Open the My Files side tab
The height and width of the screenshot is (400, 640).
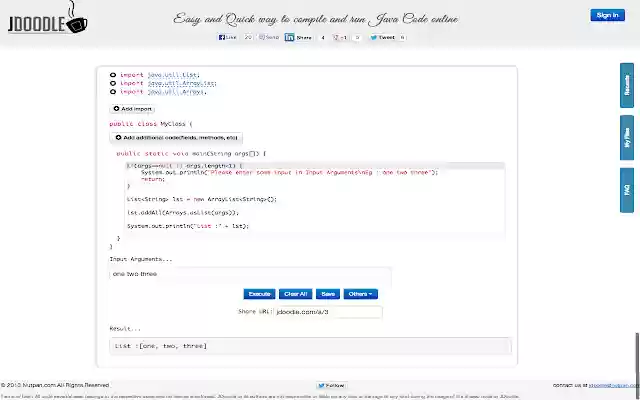(627, 138)
